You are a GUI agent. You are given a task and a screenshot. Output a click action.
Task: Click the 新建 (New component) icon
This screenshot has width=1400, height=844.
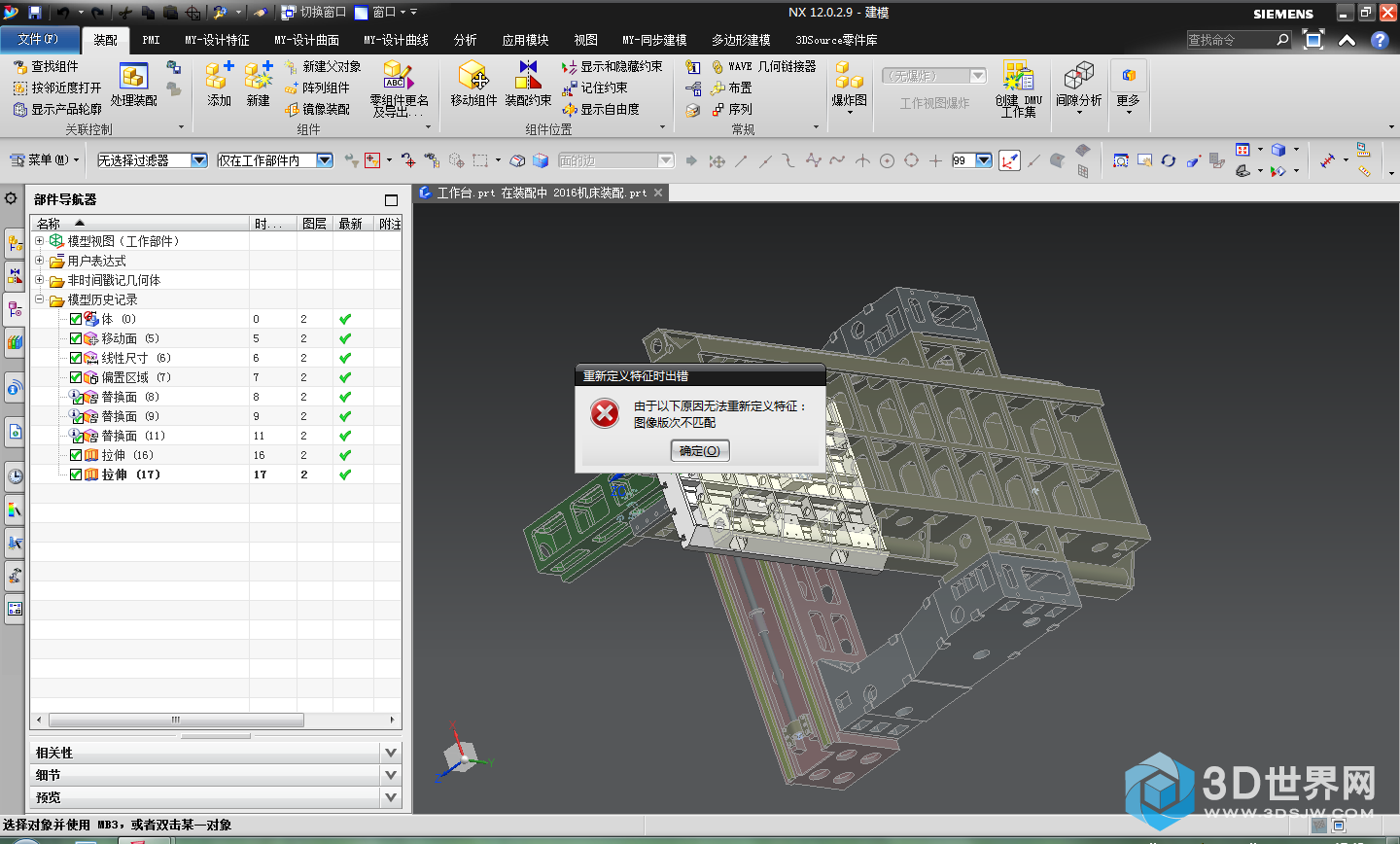point(258,83)
